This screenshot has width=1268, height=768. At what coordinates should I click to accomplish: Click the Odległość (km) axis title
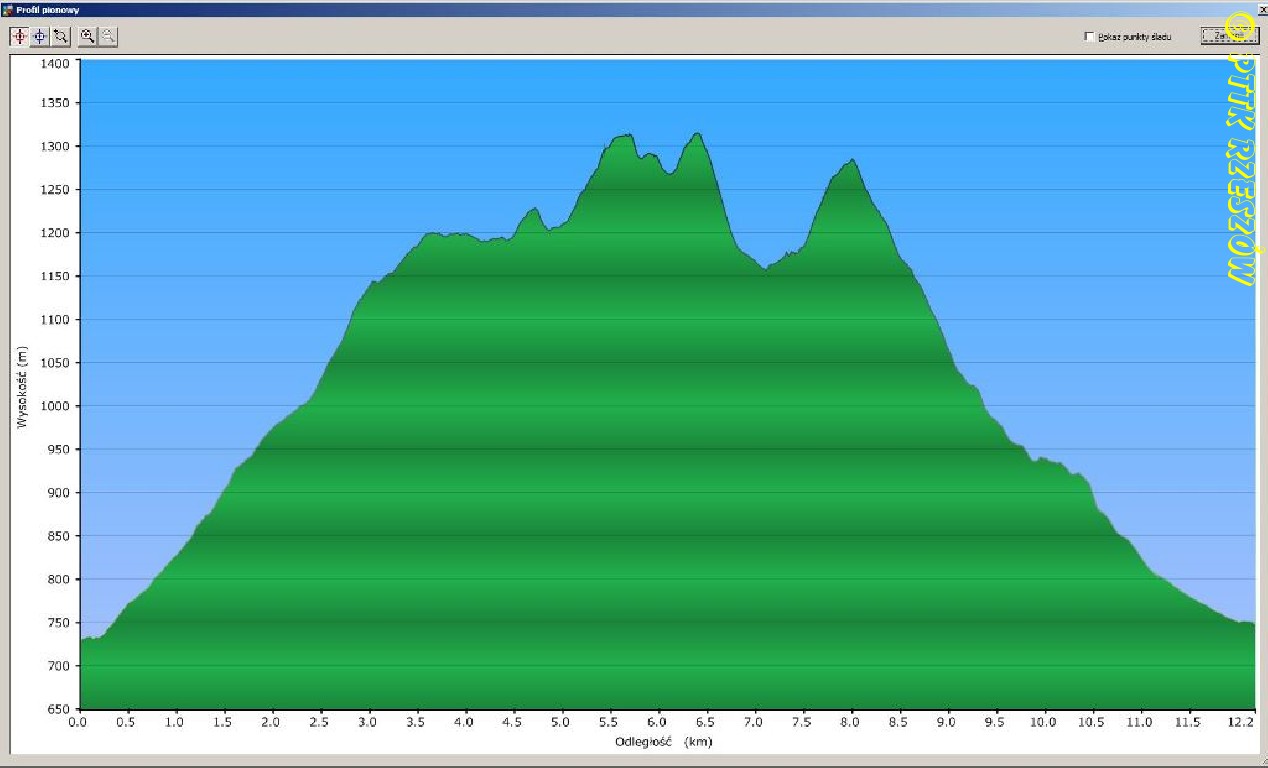[664, 742]
